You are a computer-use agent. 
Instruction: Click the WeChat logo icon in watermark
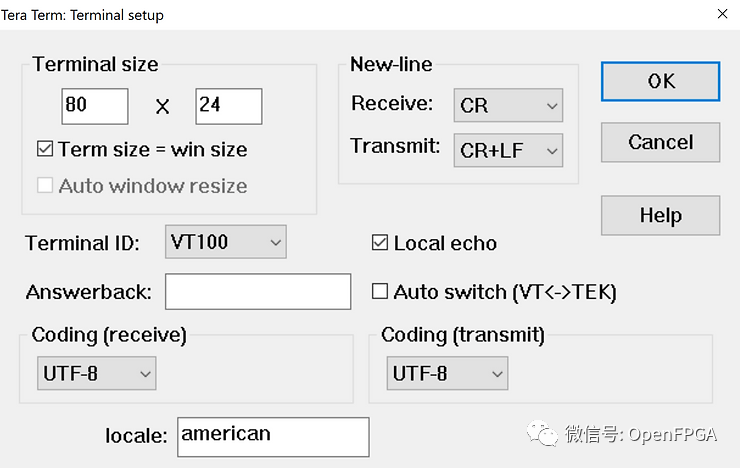(544, 432)
